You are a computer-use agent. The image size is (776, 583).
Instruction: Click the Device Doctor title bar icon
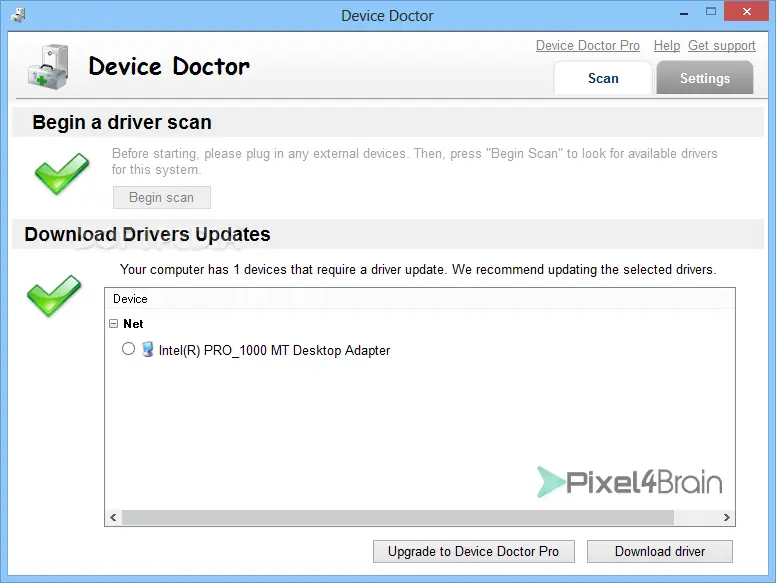18,15
